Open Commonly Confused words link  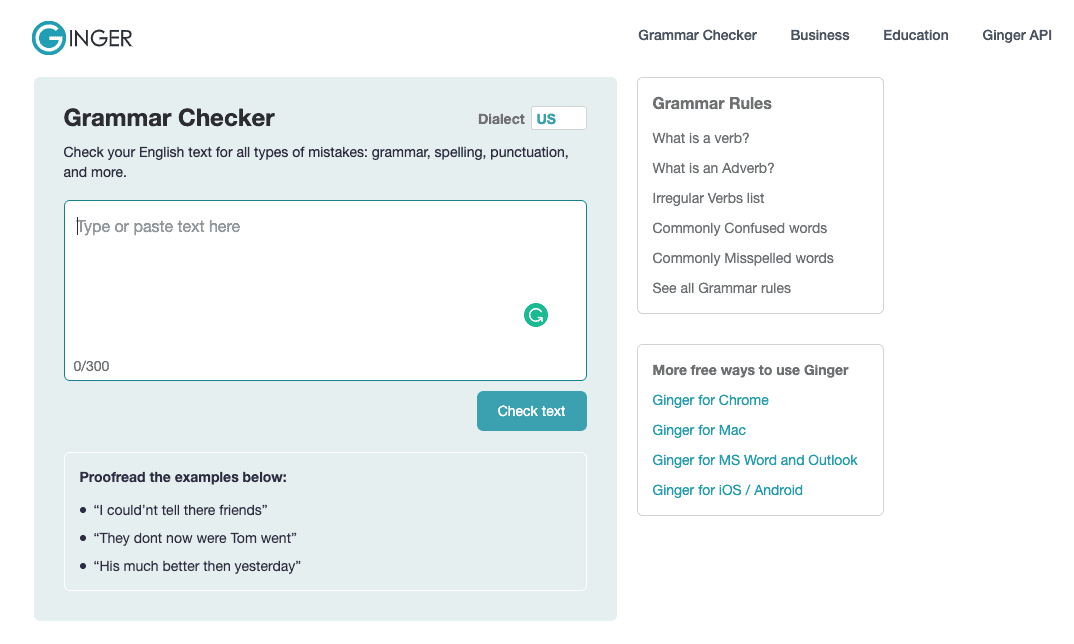pos(739,228)
